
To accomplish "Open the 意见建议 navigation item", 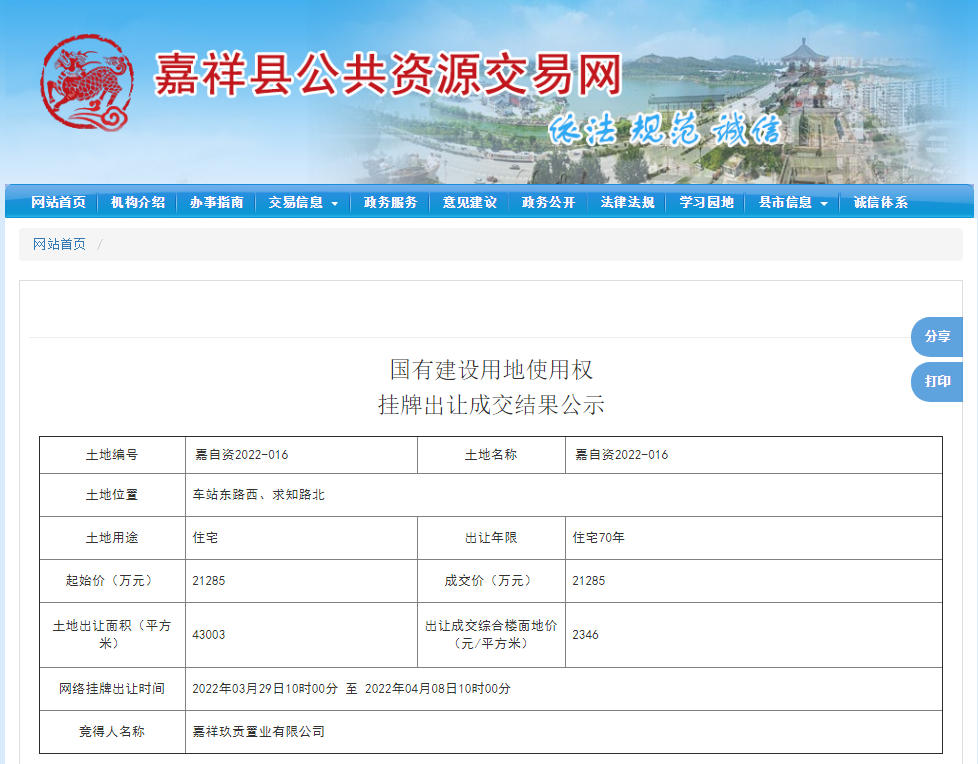I will click(x=471, y=201).
